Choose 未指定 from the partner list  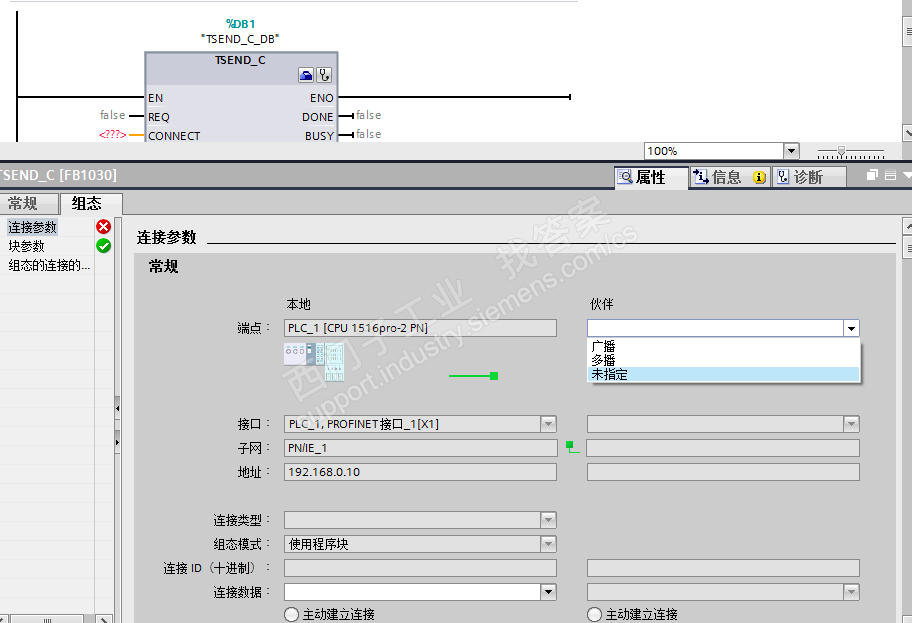[x=724, y=375]
